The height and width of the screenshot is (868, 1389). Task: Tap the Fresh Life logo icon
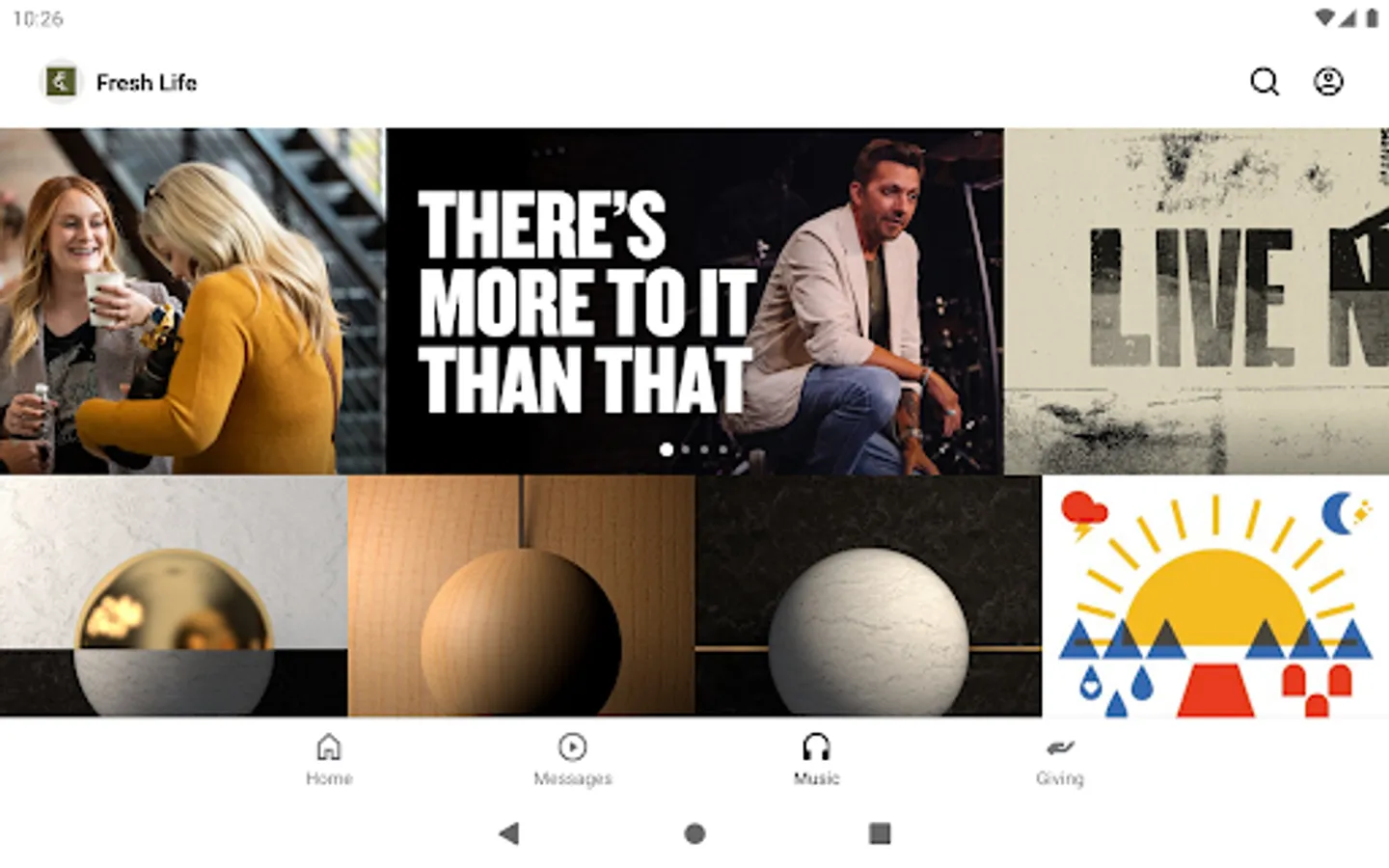coord(61,82)
